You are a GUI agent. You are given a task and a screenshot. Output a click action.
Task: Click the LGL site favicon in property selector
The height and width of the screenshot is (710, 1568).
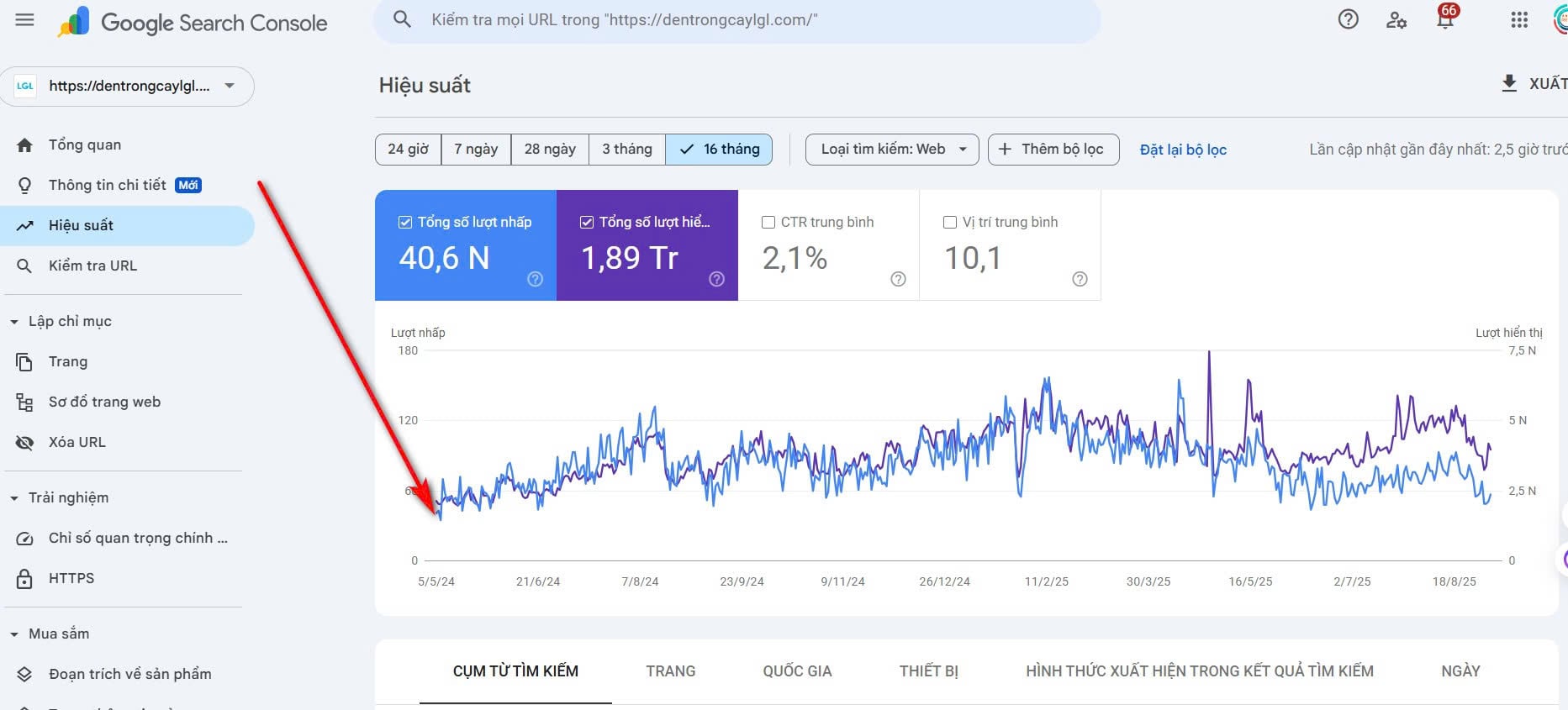pos(25,86)
